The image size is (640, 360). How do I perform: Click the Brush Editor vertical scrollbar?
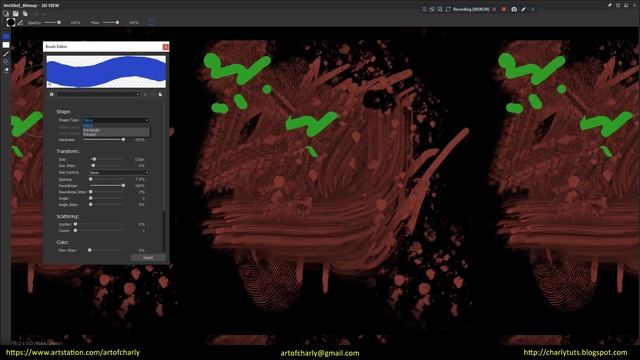pyautogui.click(x=164, y=176)
